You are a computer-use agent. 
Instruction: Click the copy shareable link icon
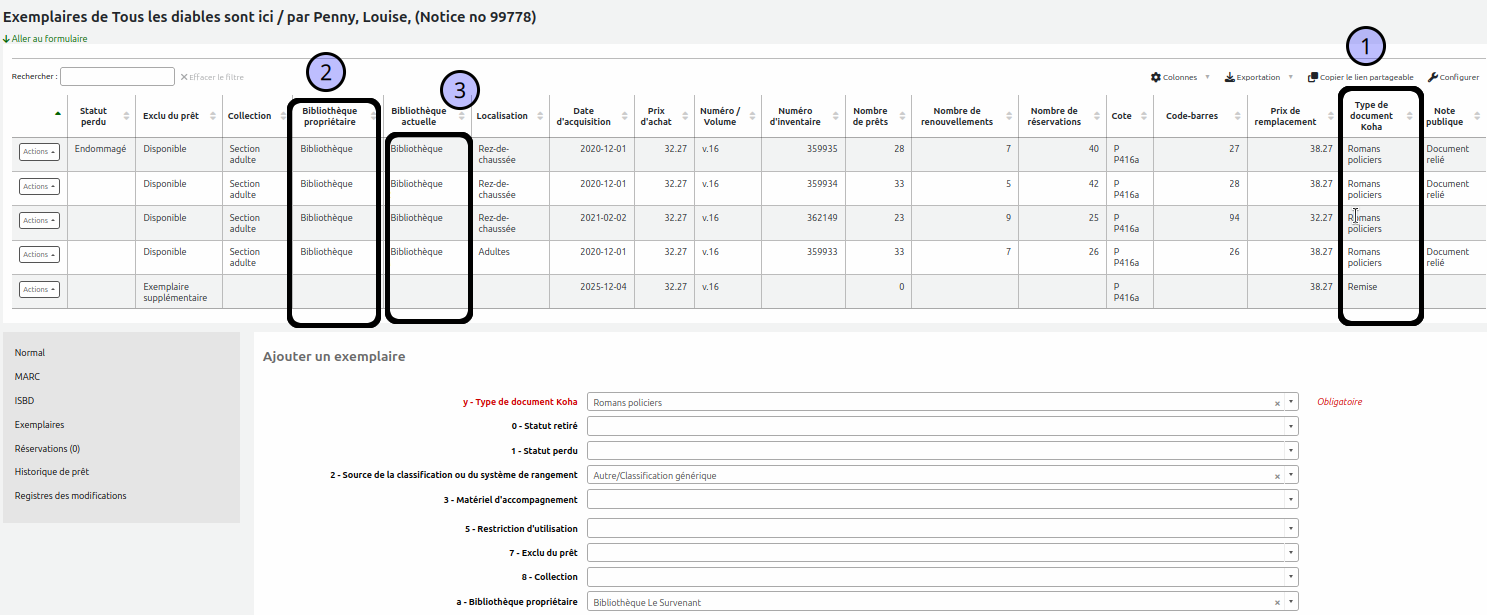(1313, 77)
